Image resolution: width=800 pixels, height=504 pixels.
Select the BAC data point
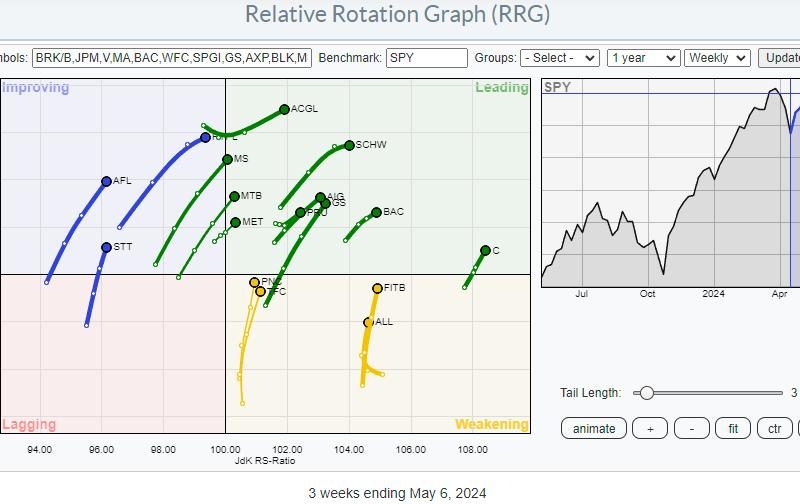(376, 212)
